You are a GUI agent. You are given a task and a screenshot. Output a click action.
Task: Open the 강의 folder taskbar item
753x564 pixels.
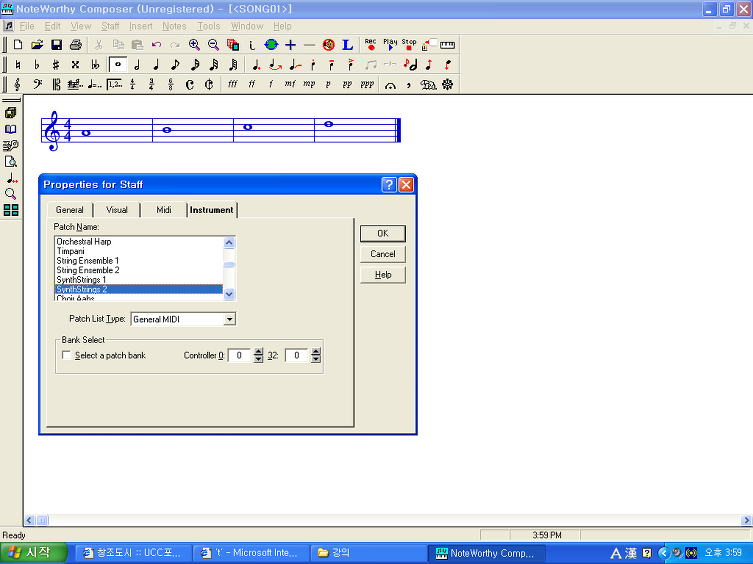click(x=367, y=553)
